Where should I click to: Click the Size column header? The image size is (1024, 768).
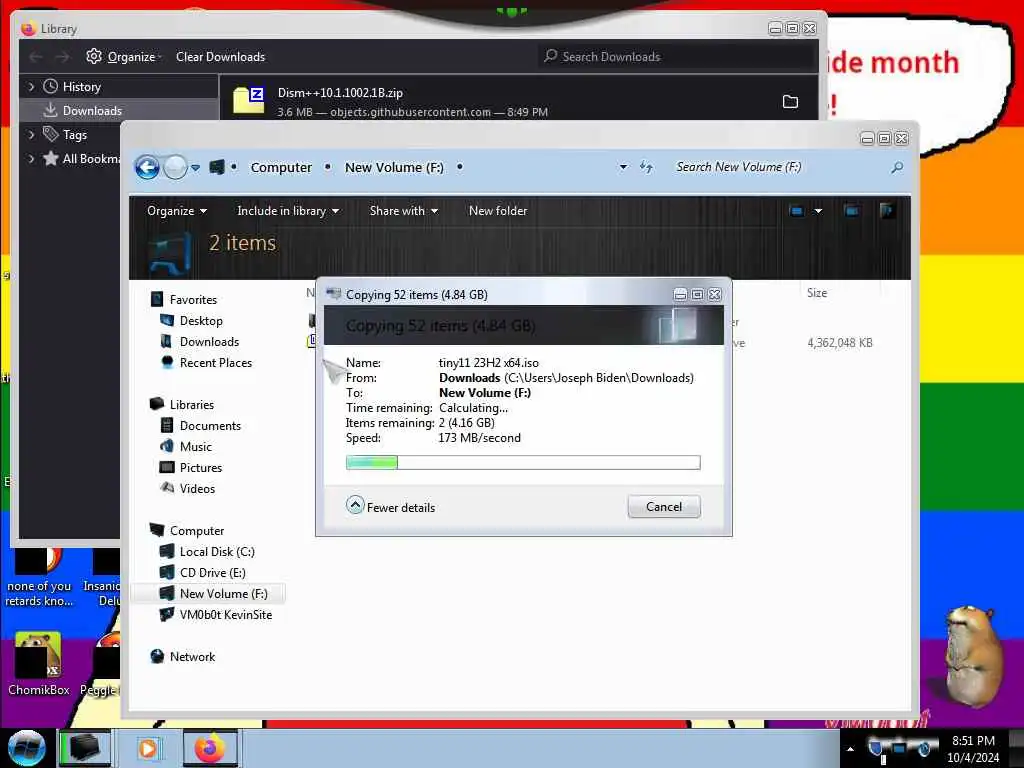[x=817, y=293]
